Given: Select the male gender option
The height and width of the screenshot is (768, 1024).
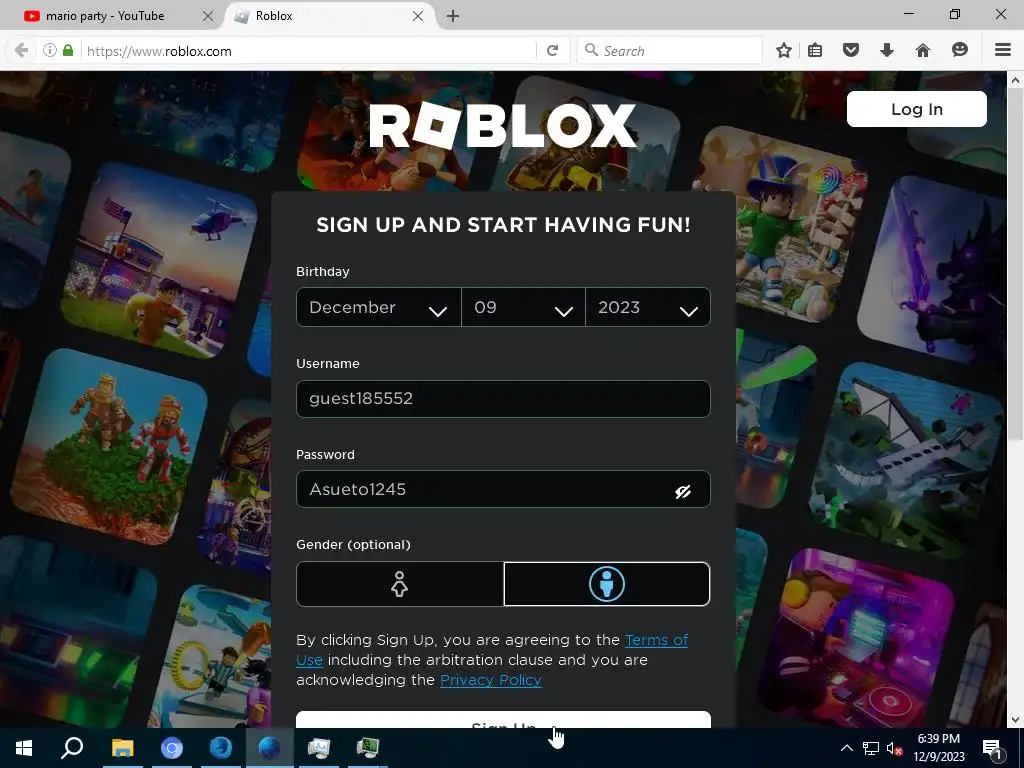Looking at the screenshot, I should (x=607, y=584).
